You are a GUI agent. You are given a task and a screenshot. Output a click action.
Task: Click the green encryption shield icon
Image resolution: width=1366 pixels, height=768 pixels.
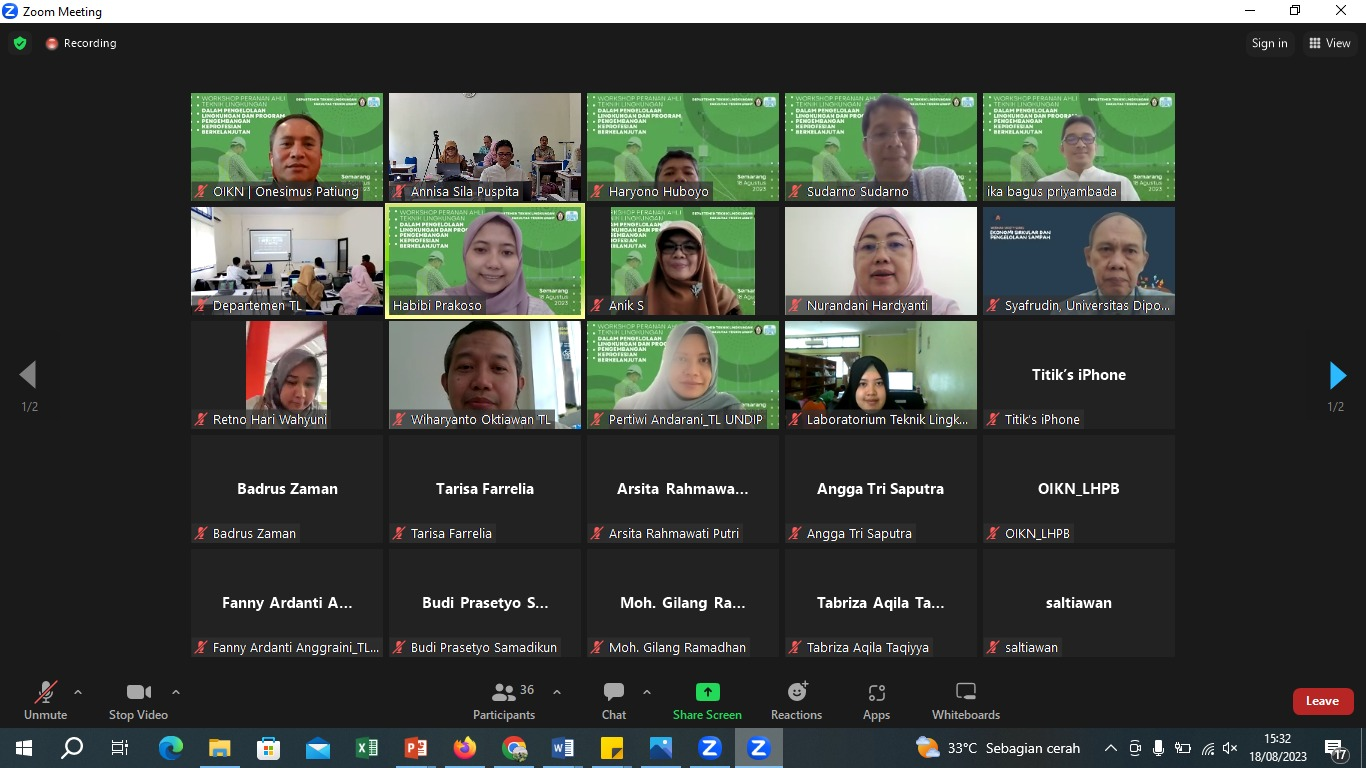point(20,43)
